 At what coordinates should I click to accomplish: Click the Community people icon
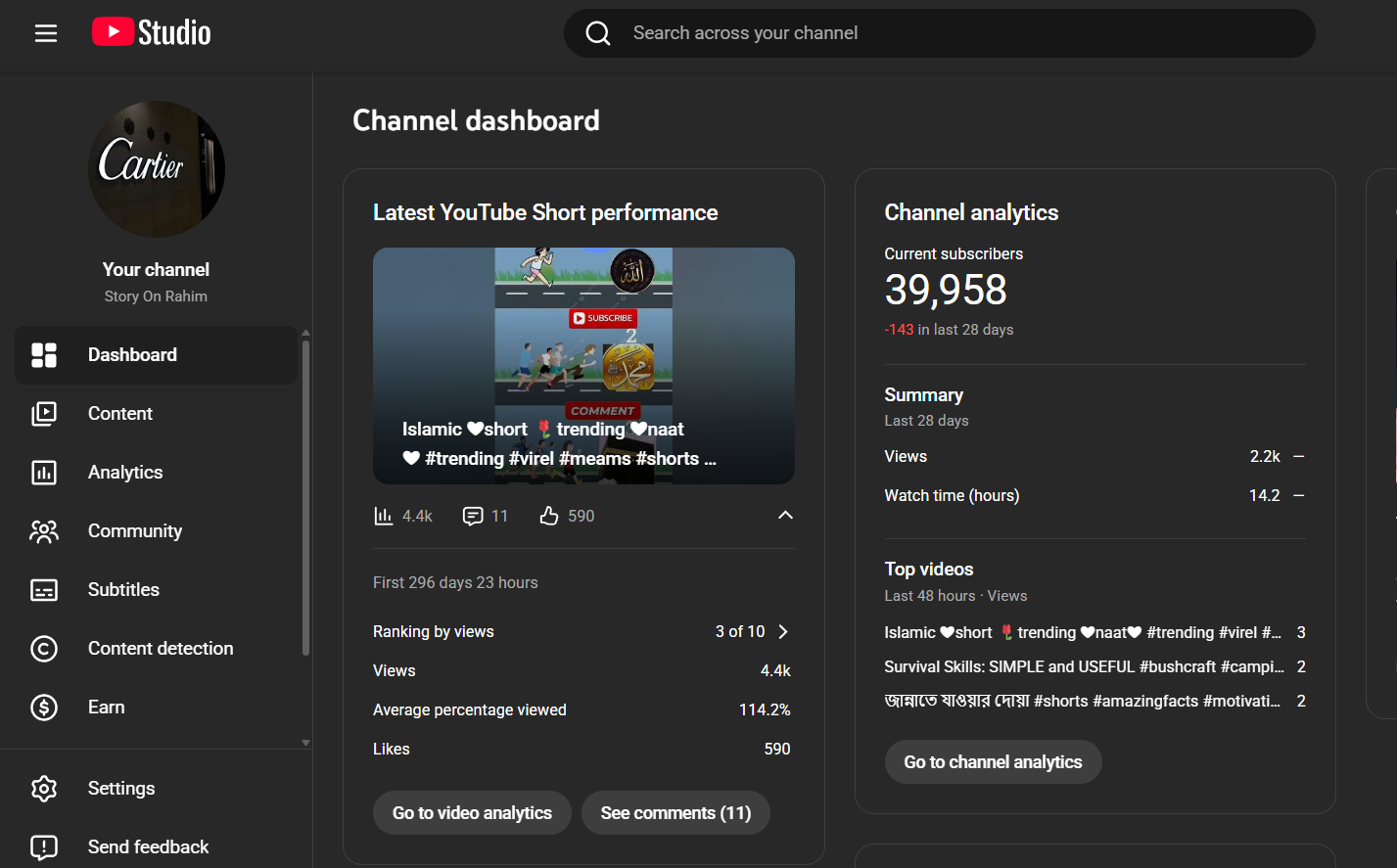tap(44, 531)
